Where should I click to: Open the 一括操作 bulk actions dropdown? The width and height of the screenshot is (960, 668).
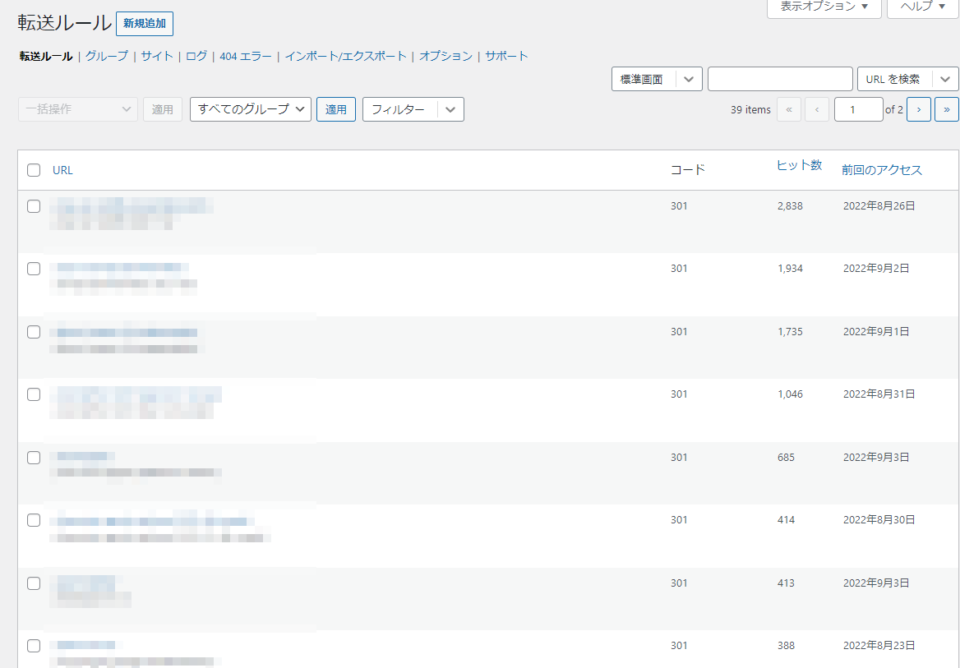pyautogui.click(x=77, y=109)
